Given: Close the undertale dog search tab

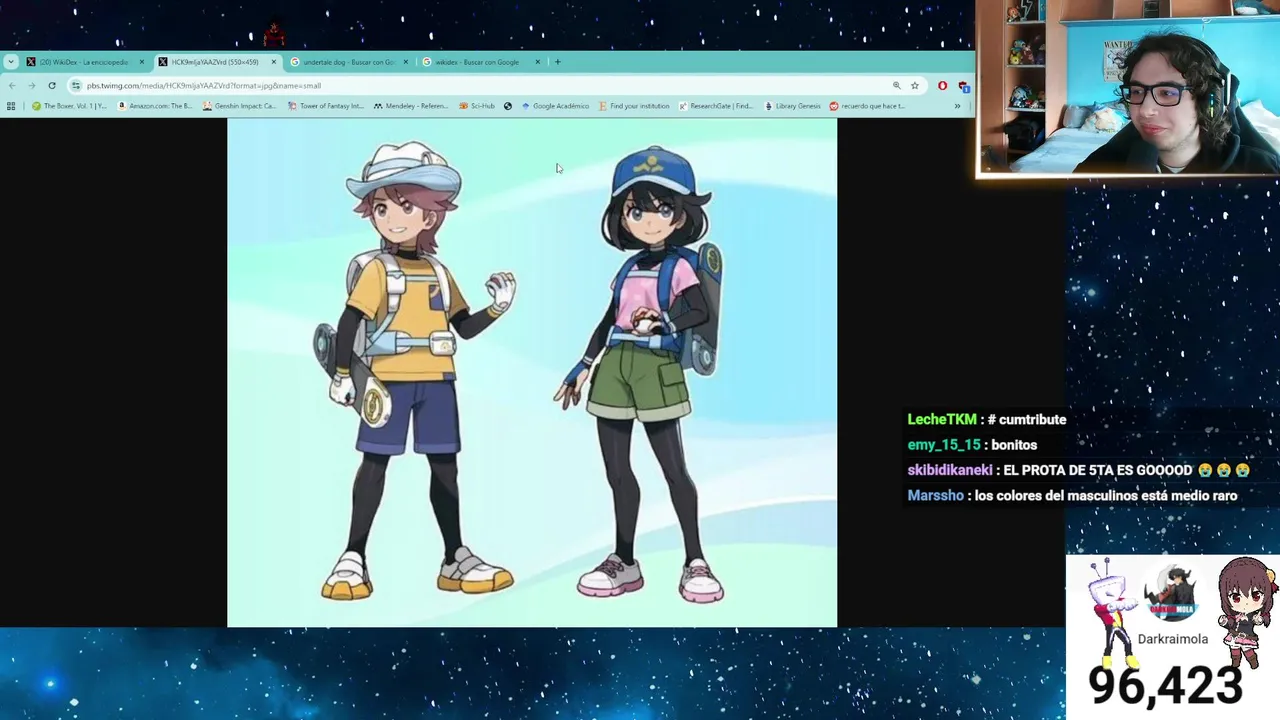Looking at the screenshot, I should click(x=405, y=62).
